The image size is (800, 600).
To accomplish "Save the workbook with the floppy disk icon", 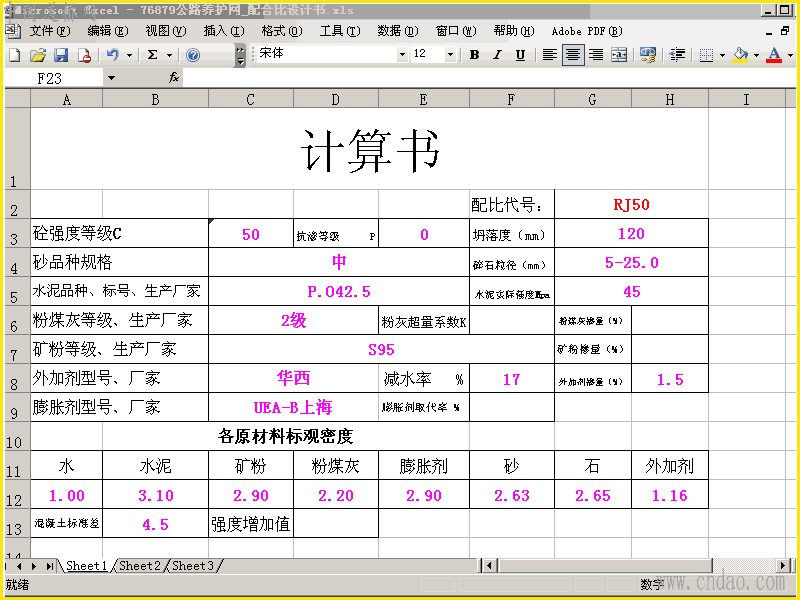I will pos(61,55).
